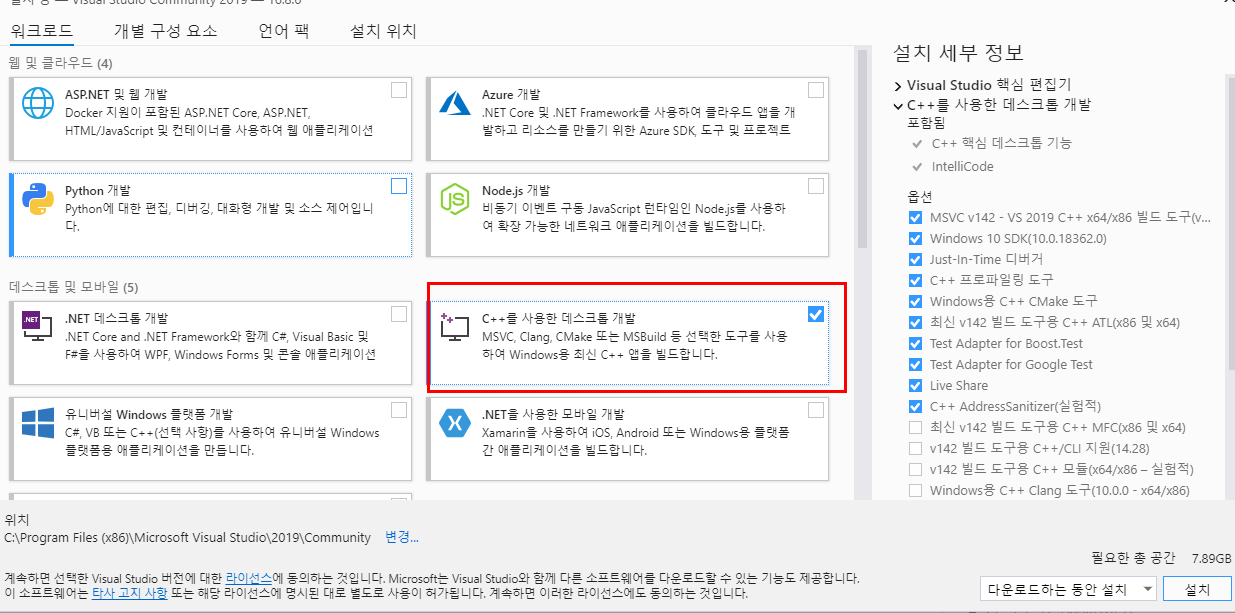Click the Node.js 개발 hexagon icon
Screen dimensions: 1235x613
click(x=455, y=200)
